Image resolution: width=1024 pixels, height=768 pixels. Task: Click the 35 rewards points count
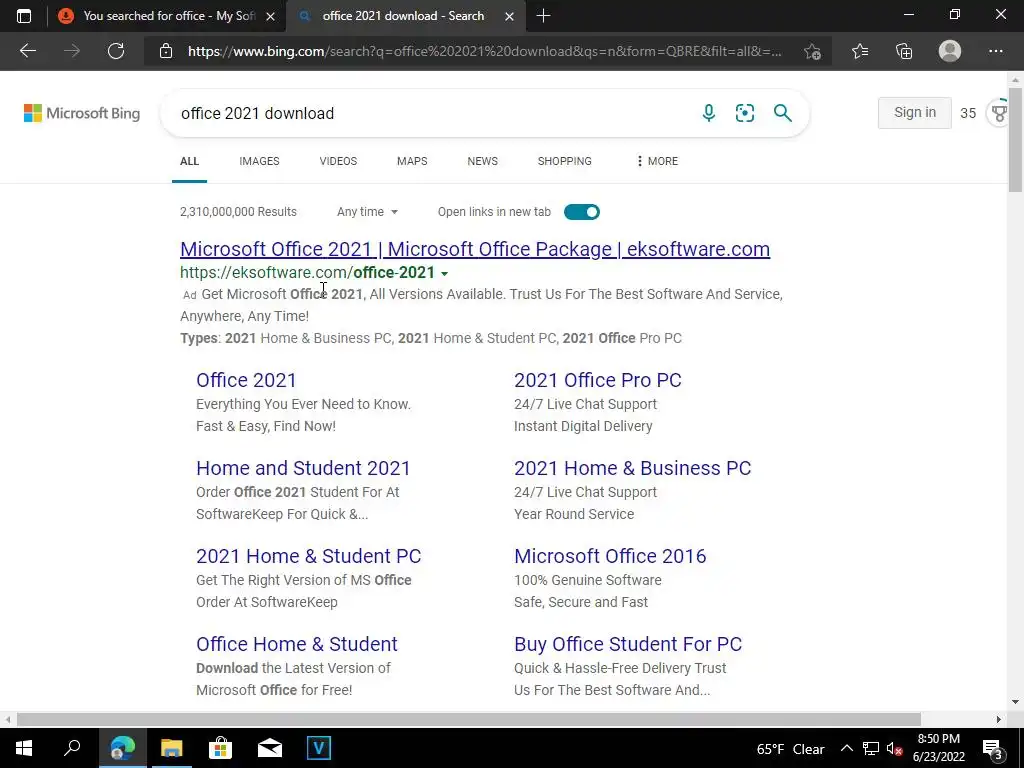tap(968, 114)
